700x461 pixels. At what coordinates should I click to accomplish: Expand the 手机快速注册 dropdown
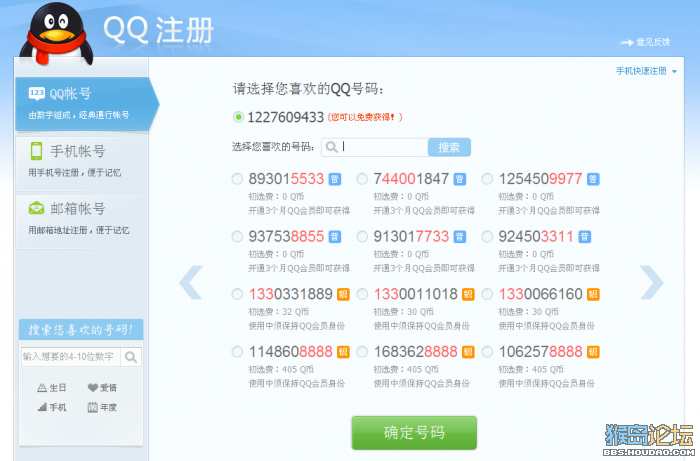coord(646,71)
